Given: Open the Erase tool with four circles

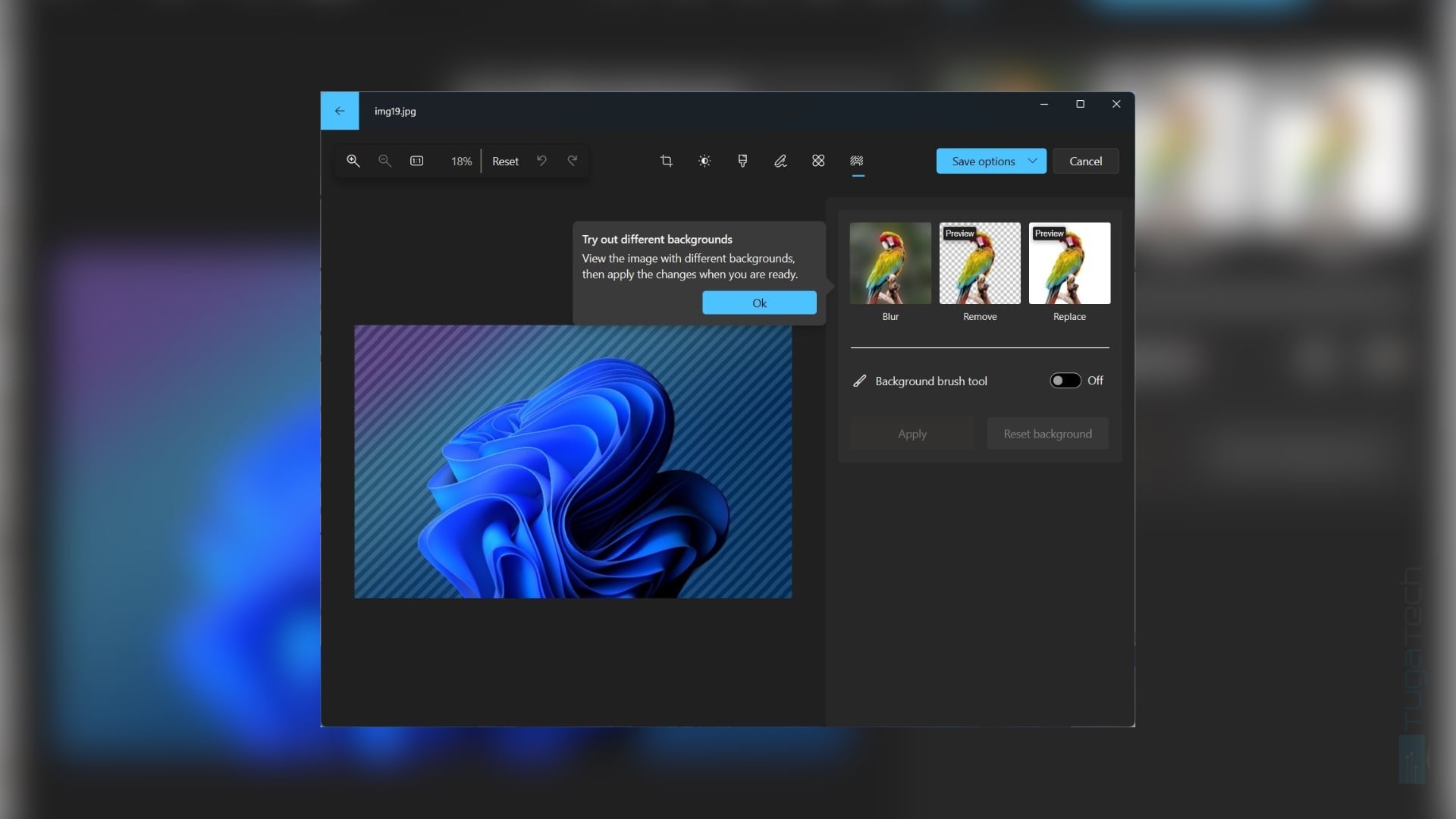Looking at the screenshot, I should point(818,161).
